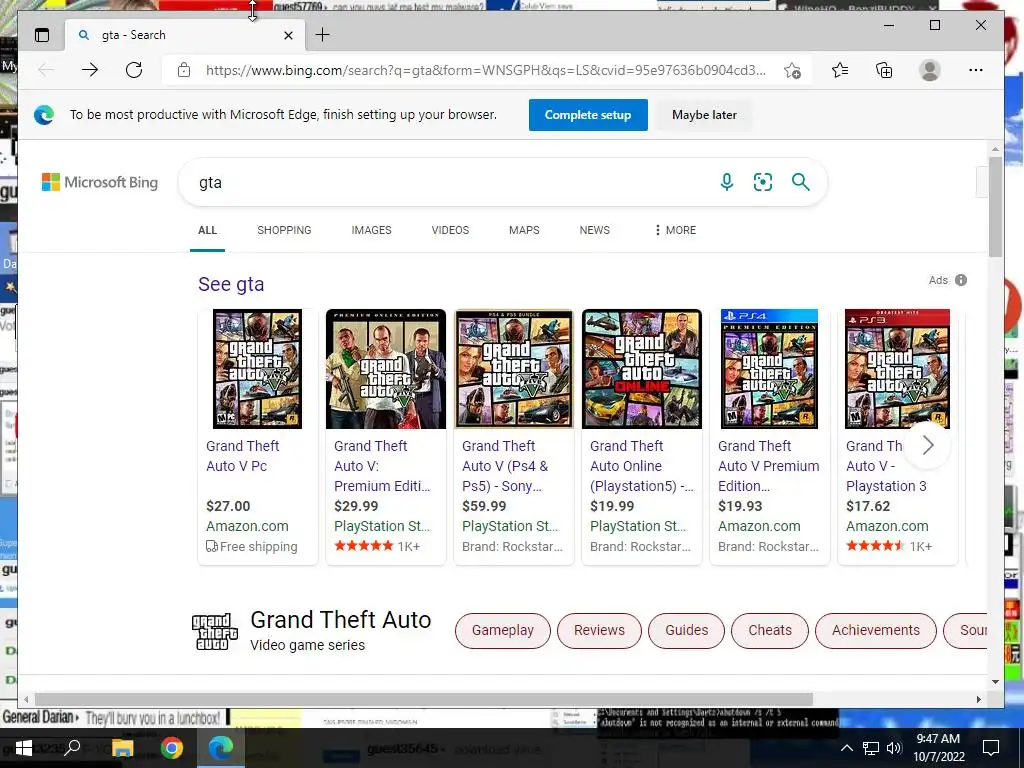
Task: Switch to the MAPS tab
Action: 524,231
